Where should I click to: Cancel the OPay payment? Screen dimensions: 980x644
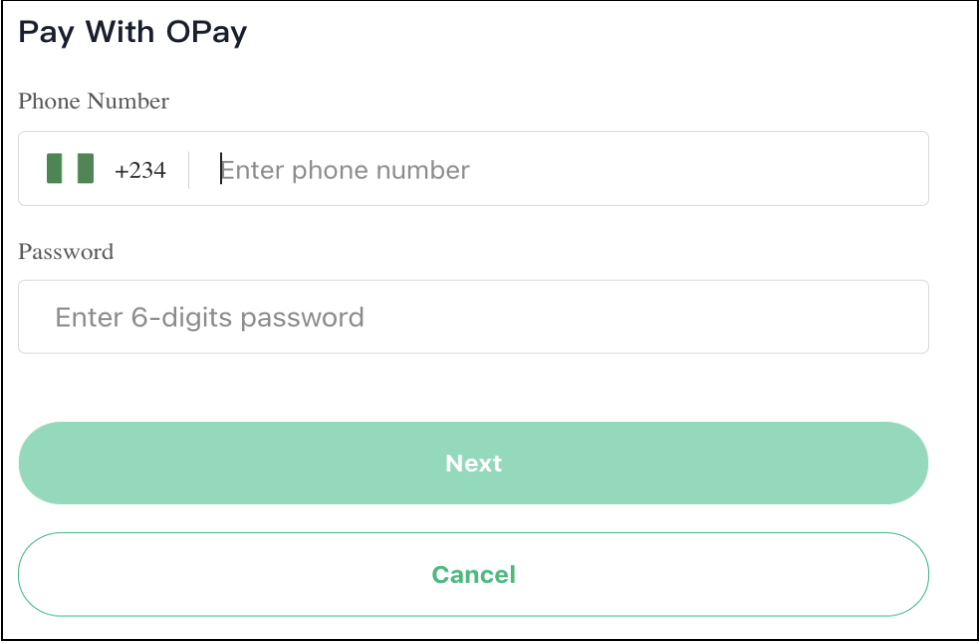pos(473,574)
